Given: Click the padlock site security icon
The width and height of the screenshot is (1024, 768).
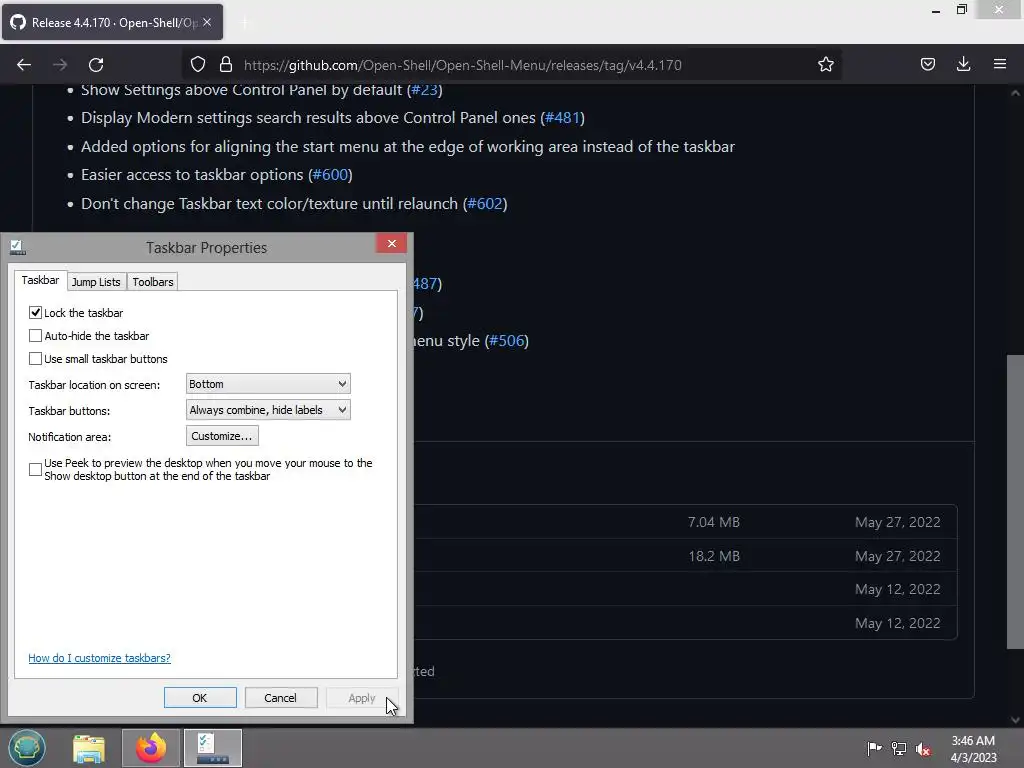Looking at the screenshot, I should point(226,64).
